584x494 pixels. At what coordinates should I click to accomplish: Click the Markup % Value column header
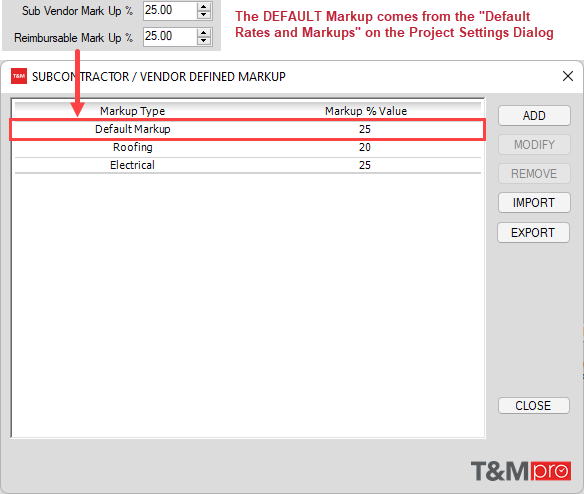click(x=366, y=111)
